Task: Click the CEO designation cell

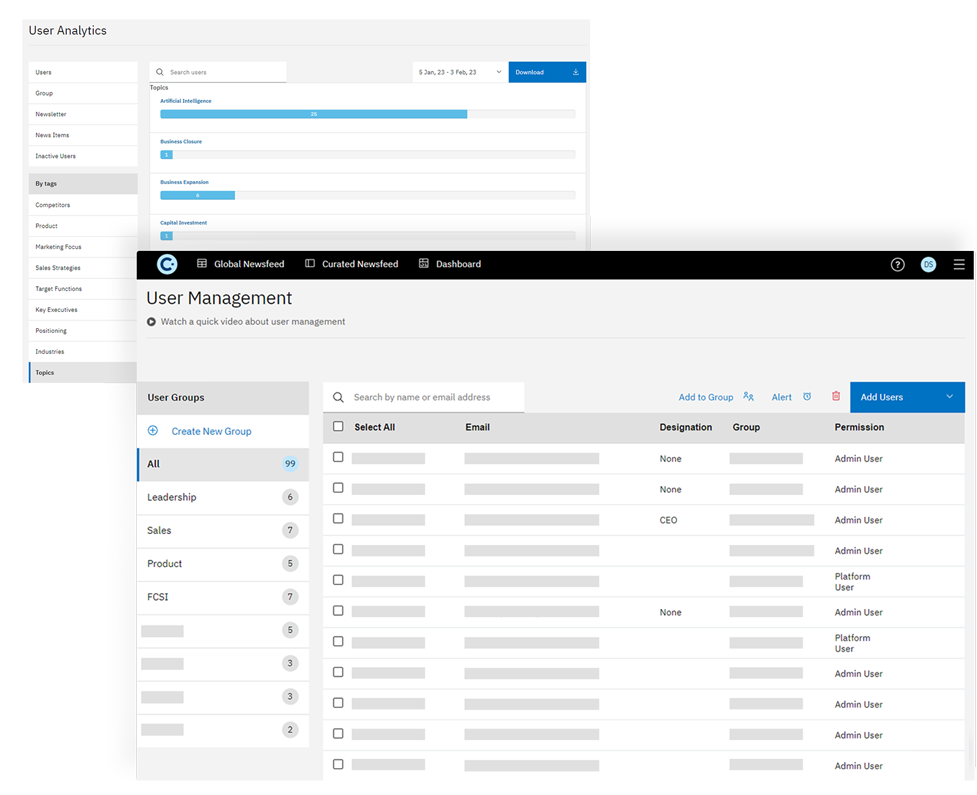Action: 668,520
